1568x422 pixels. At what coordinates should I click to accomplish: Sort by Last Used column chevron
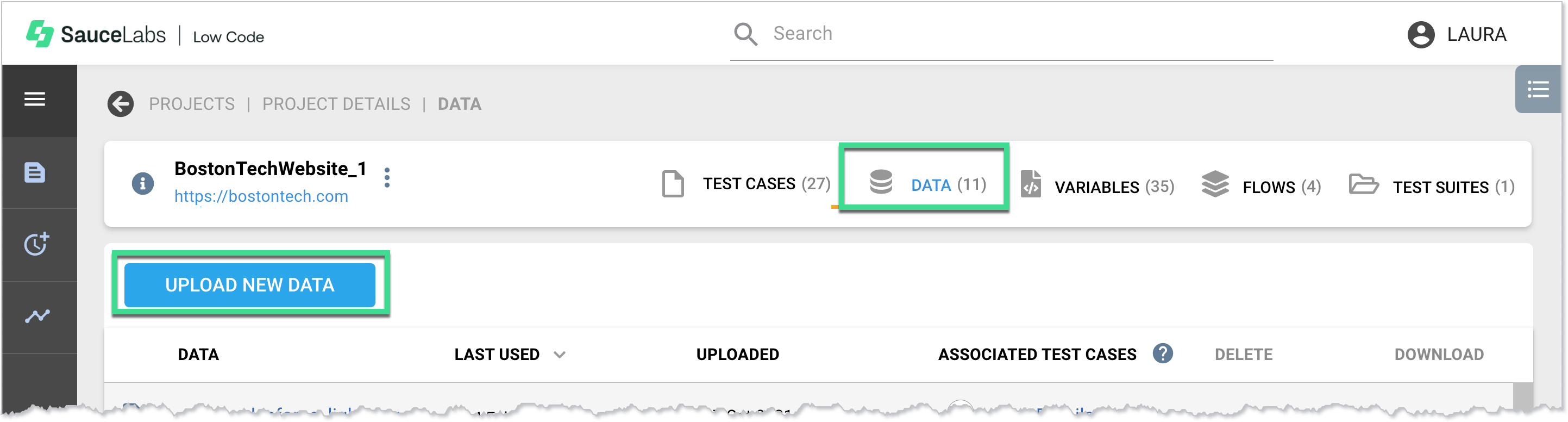point(560,355)
